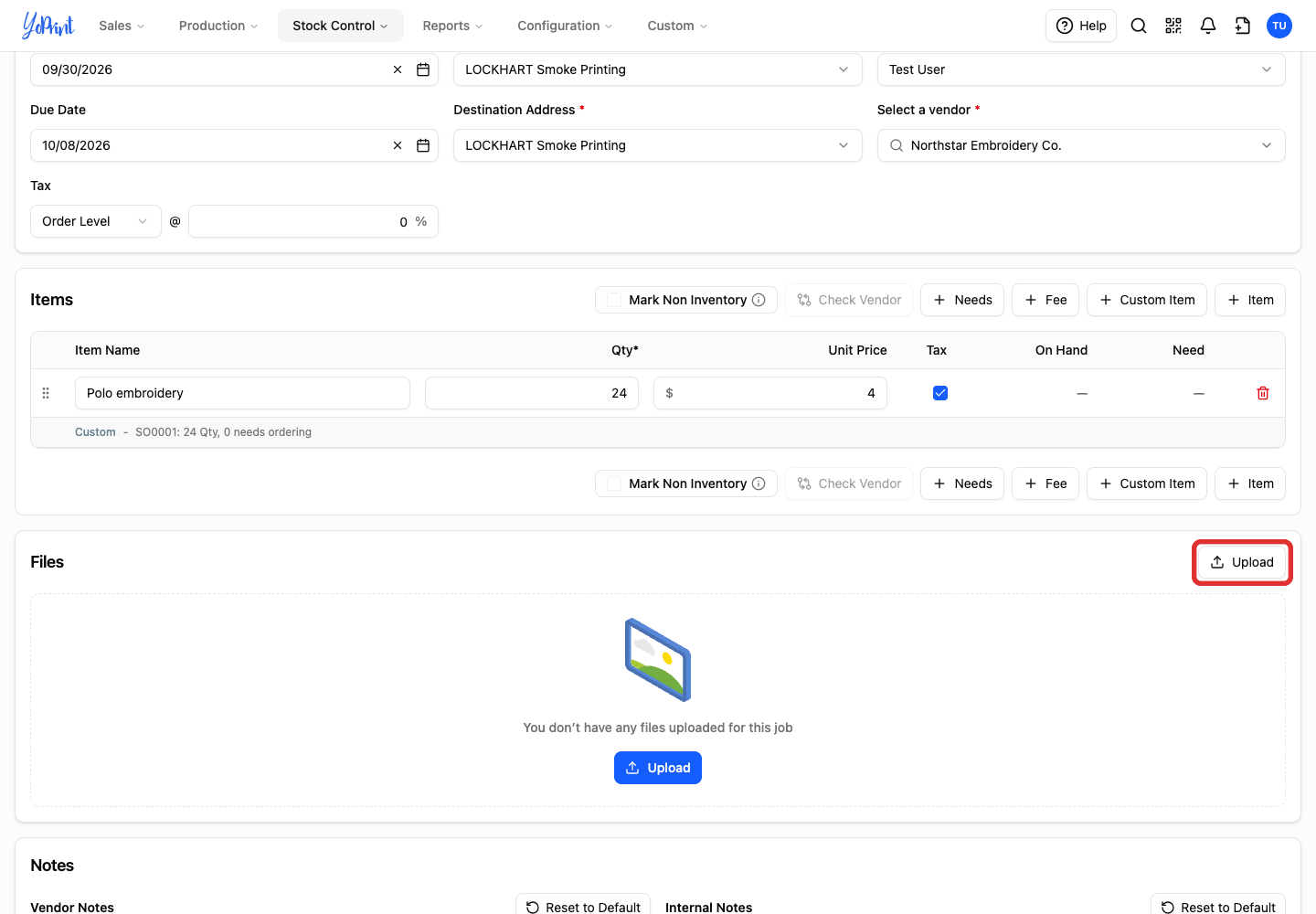1316x914 pixels.
Task: Delete the Polo embroidery item row
Action: click(x=1263, y=393)
